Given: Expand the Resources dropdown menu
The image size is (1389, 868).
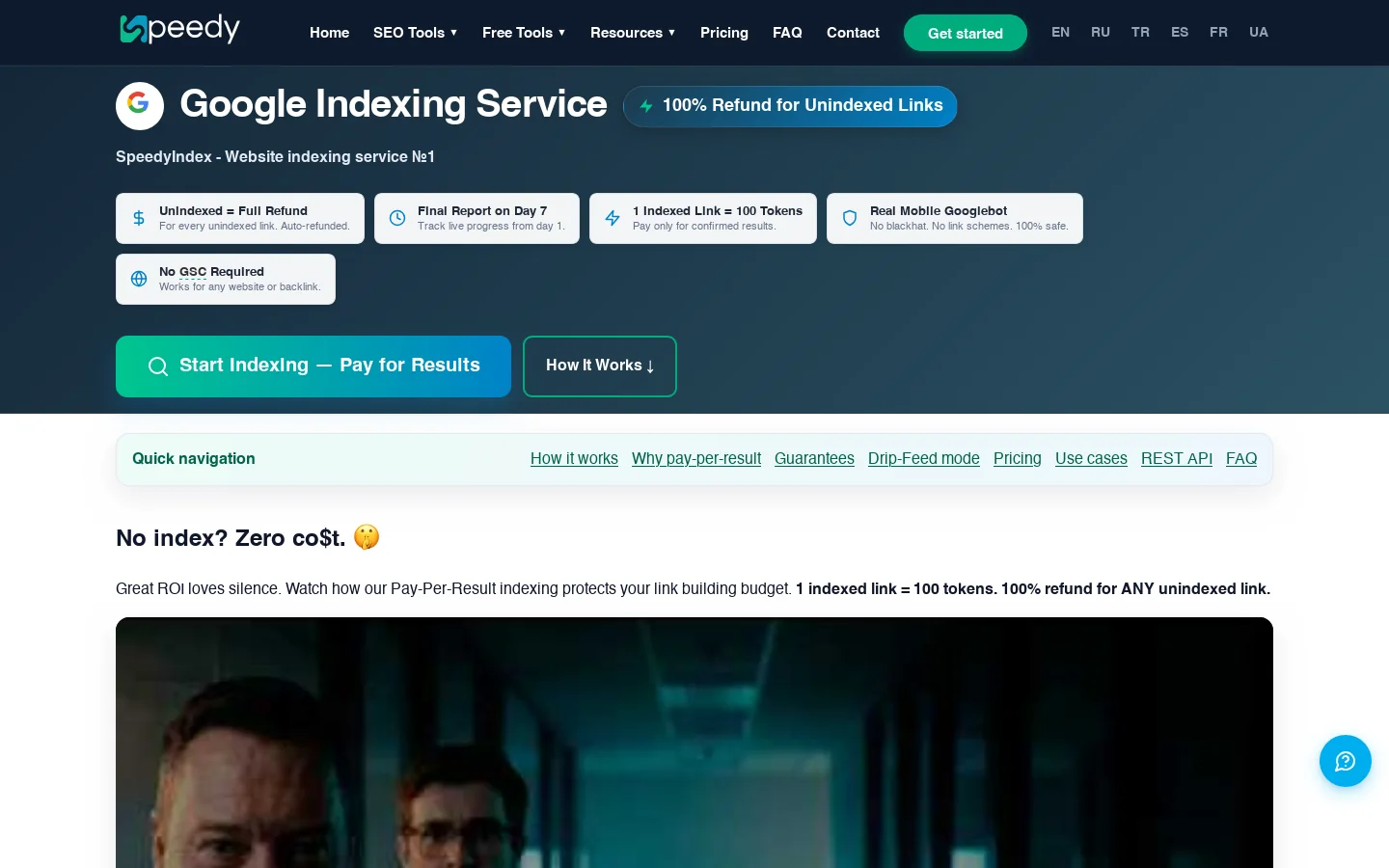Looking at the screenshot, I should point(633,33).
